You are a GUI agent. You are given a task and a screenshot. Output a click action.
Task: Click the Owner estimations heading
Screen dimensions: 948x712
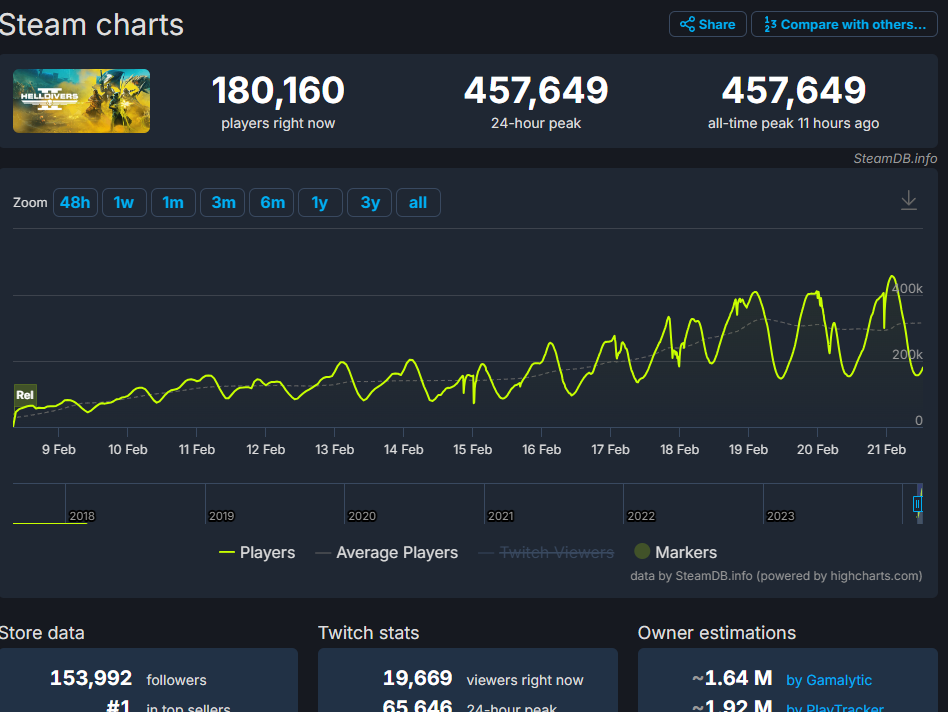click(x=716, y=633)
